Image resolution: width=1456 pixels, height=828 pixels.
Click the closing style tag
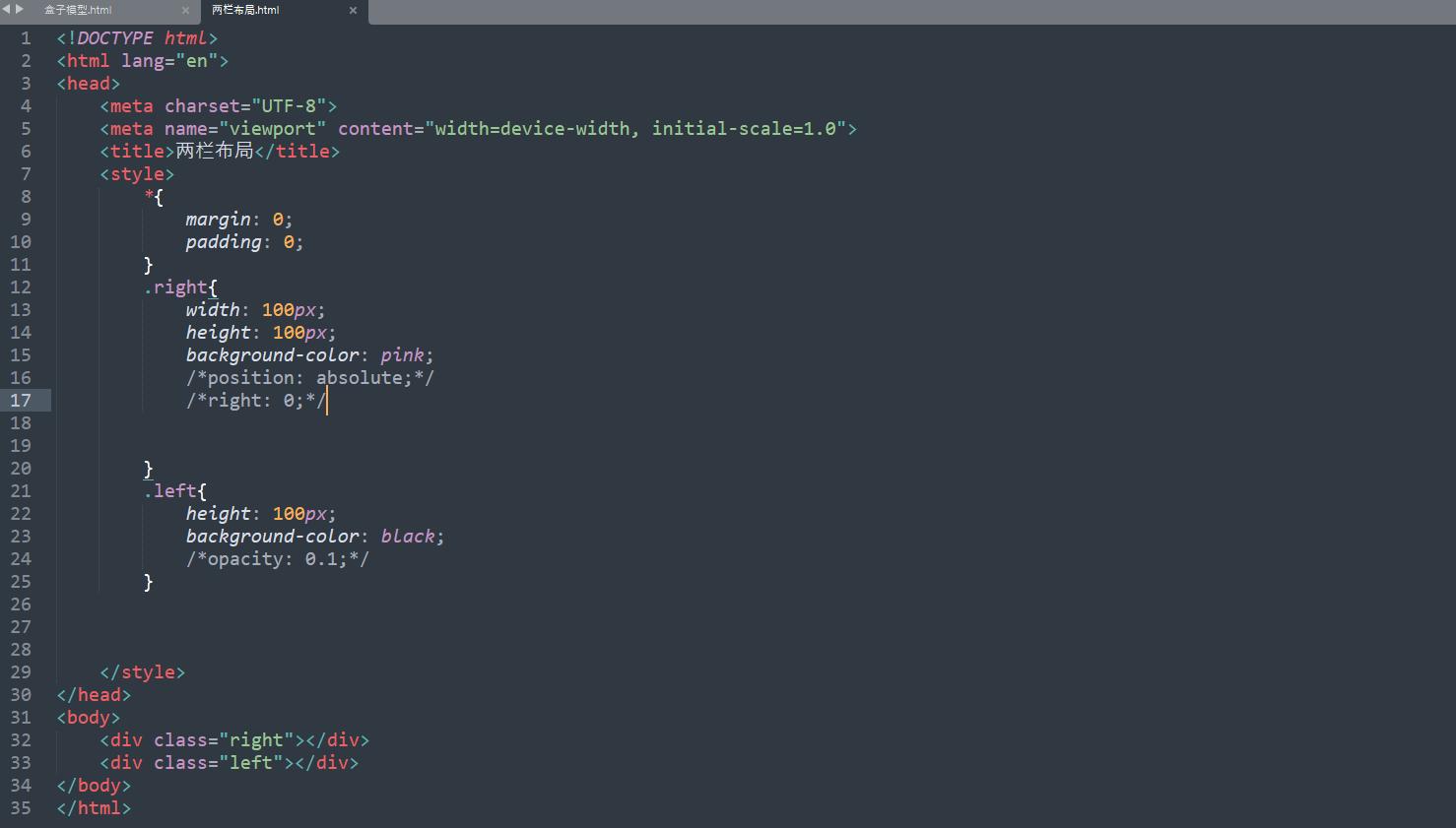[x=143, y=672]
